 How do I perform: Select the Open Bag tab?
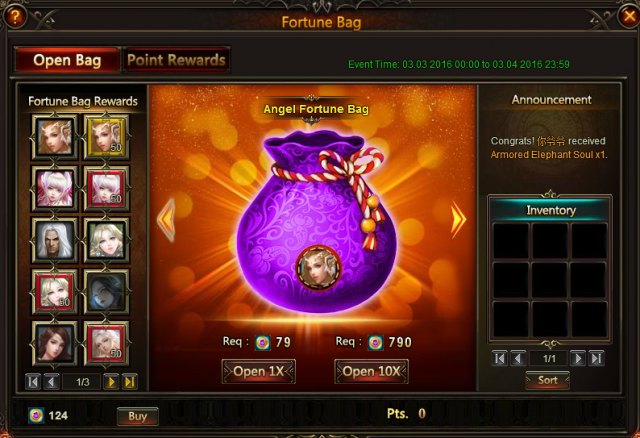[x=67, y=60]
